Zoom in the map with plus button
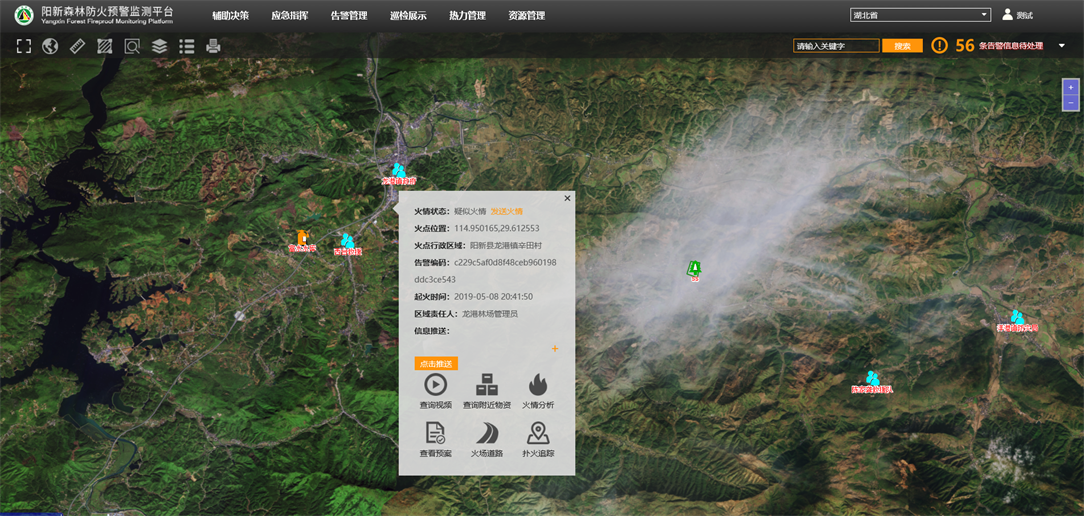The height and width of the screenshot is (516, 1084). tap(1071, 88)
